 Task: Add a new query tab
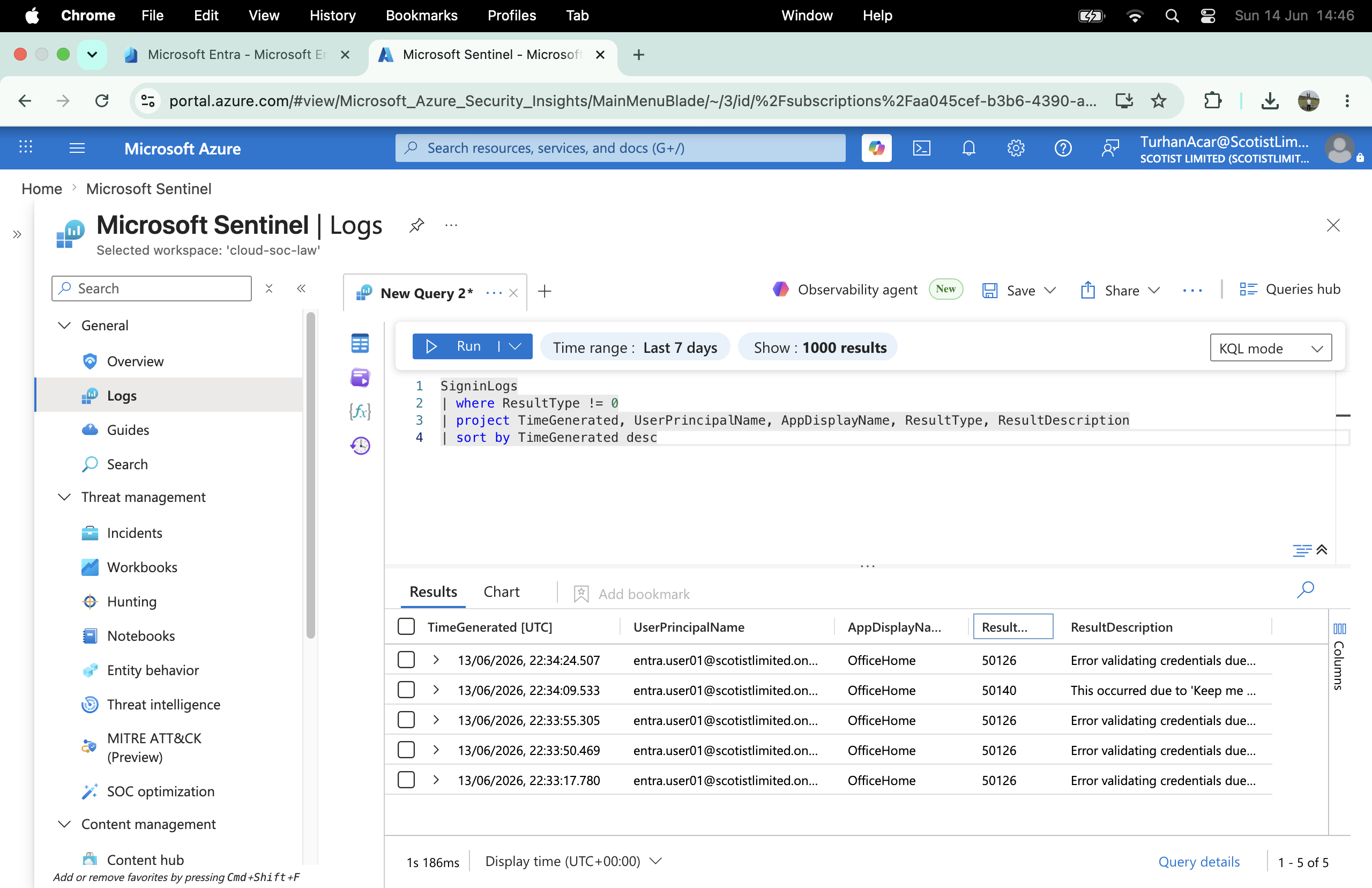[x=544, y=292]
